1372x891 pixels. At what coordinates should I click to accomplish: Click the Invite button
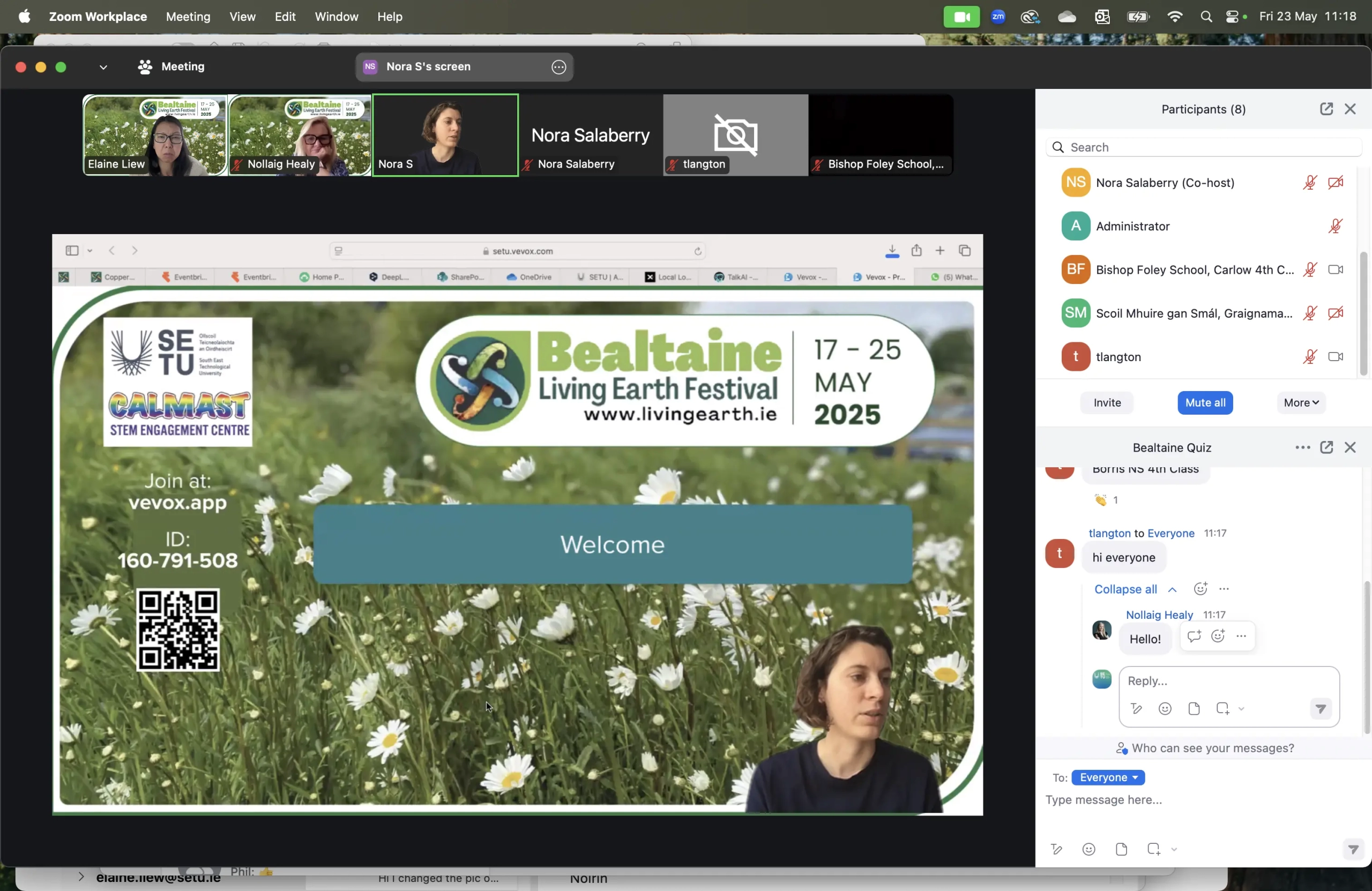coord(1107,402)
